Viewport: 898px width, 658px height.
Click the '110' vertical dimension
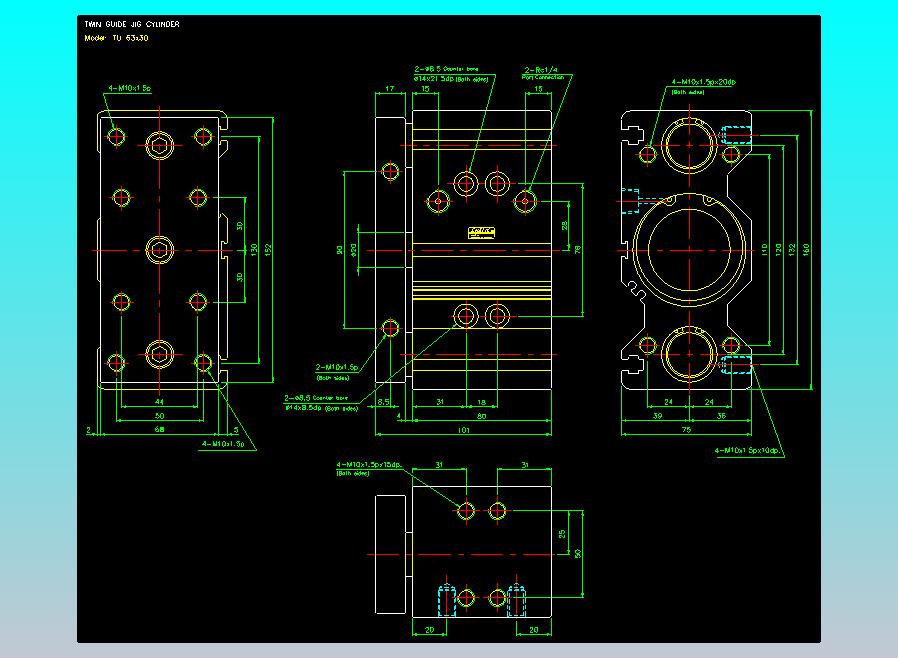[765, 250]
